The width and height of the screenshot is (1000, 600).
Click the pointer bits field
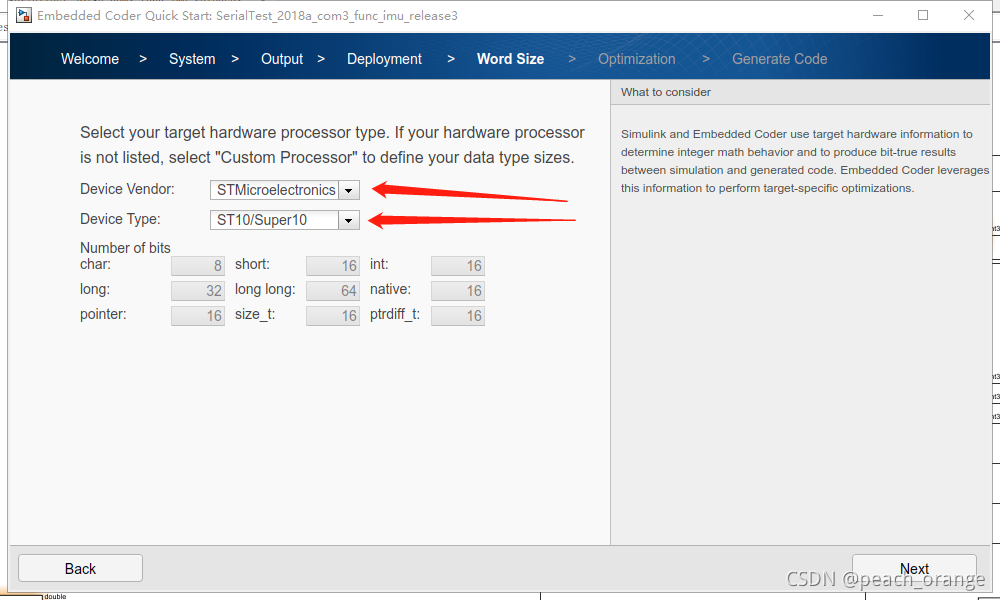point(198,316)
